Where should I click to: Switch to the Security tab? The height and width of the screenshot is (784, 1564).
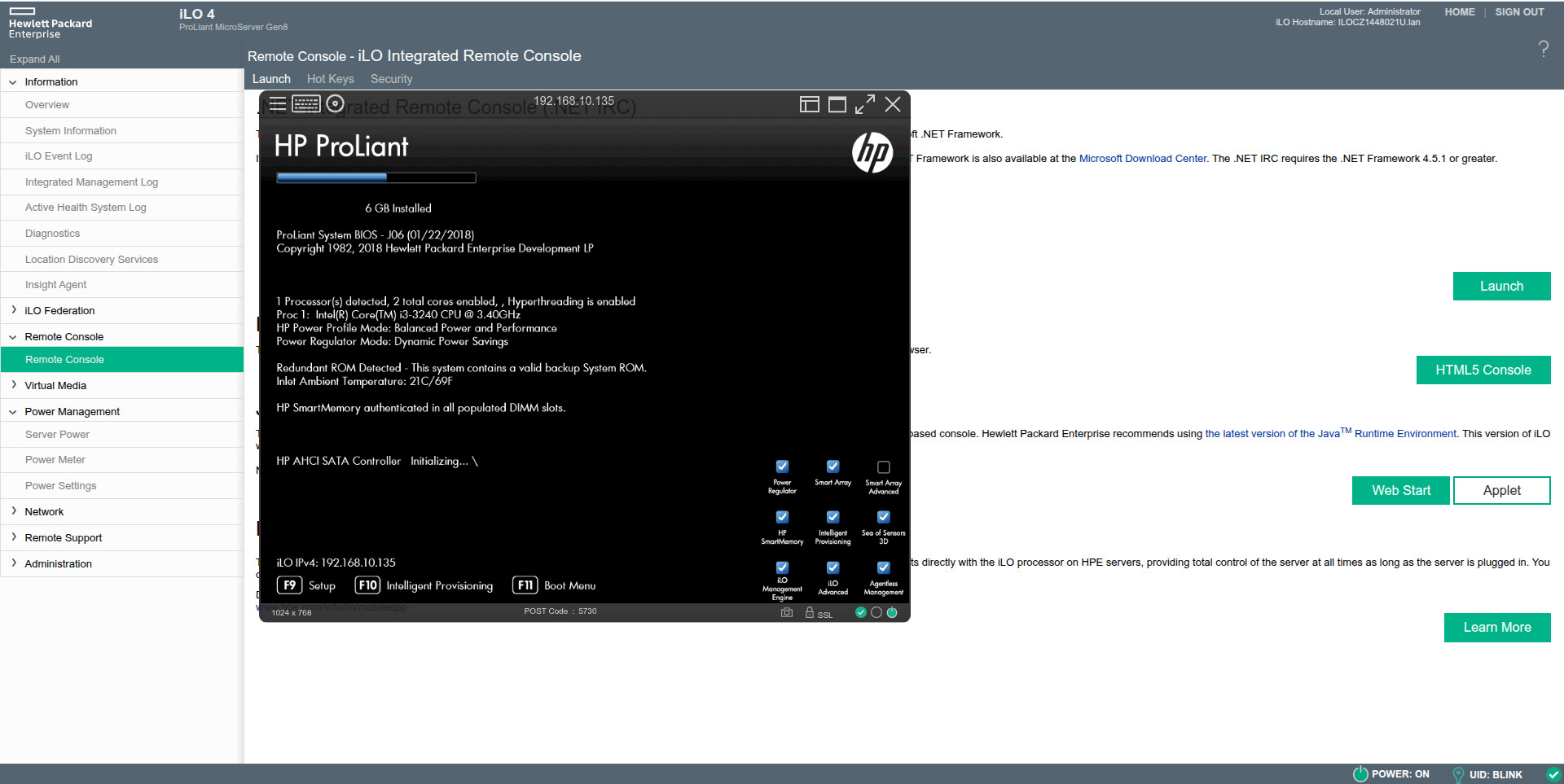(x=392, y=79)
